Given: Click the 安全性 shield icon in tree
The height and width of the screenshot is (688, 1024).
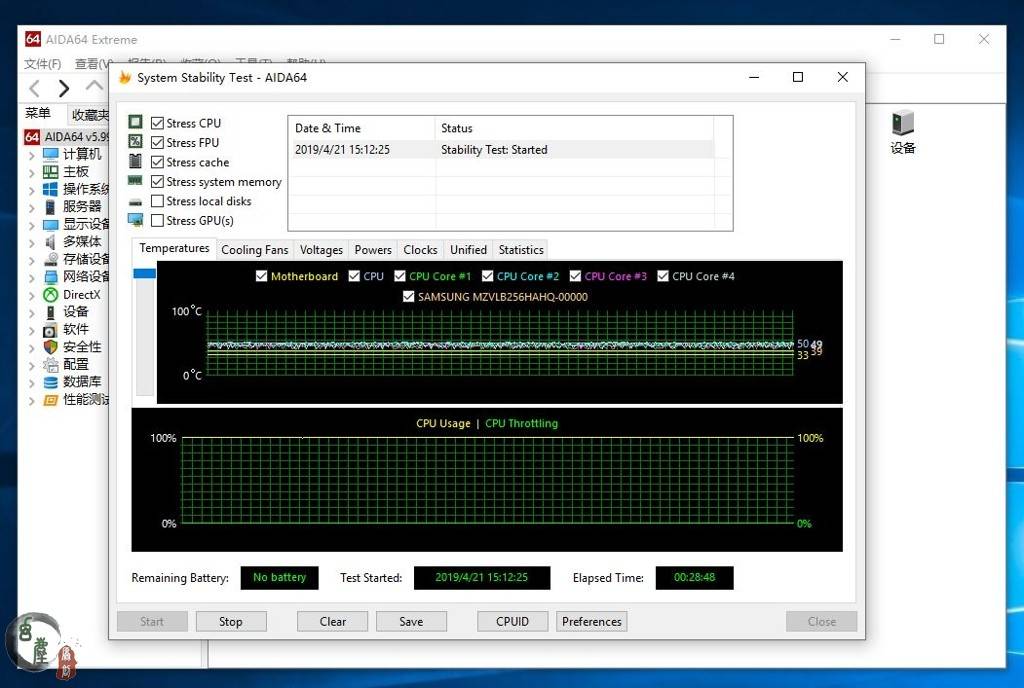Looking at the screenshot, I should [x=50, y=347].
